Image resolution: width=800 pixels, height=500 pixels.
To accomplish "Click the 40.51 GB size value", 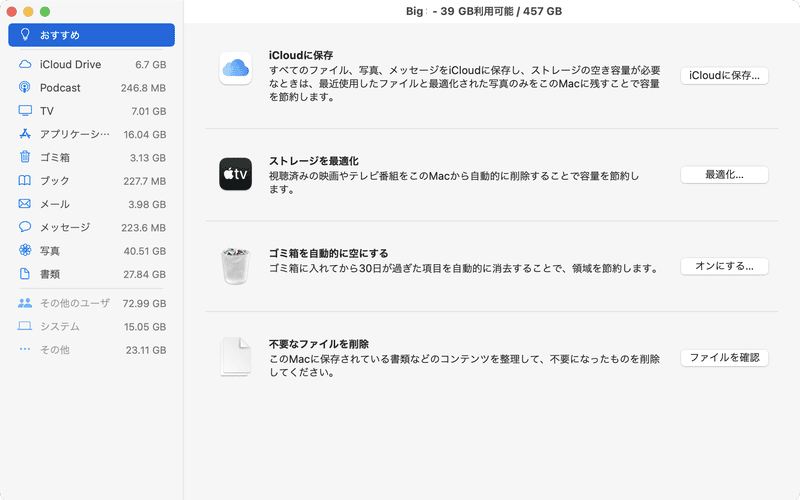I will pos(145,251).
